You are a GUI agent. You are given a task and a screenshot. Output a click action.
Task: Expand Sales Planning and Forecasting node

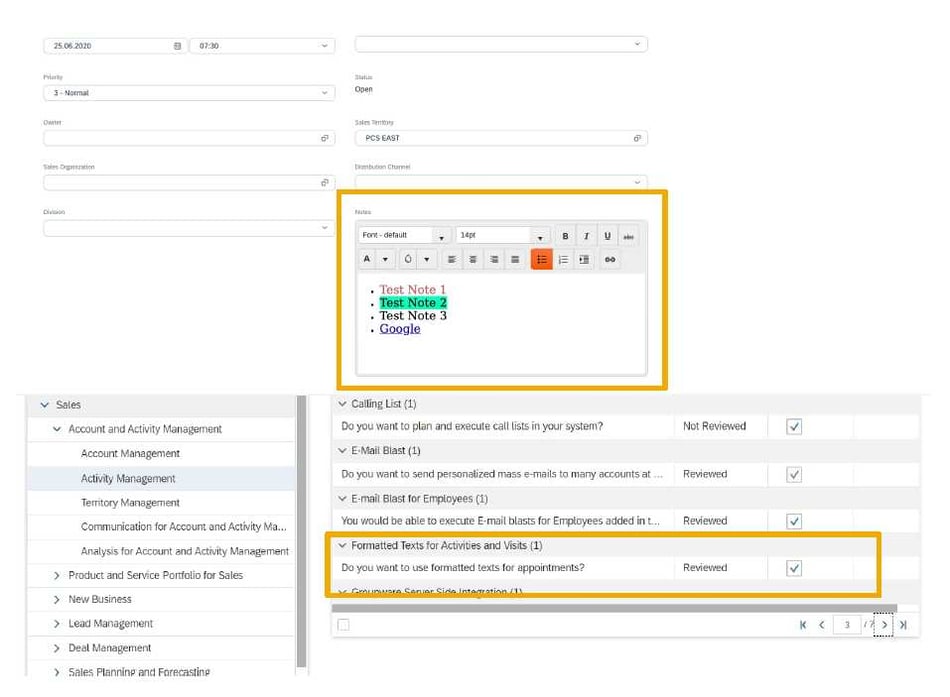click(x=57, y=672)
